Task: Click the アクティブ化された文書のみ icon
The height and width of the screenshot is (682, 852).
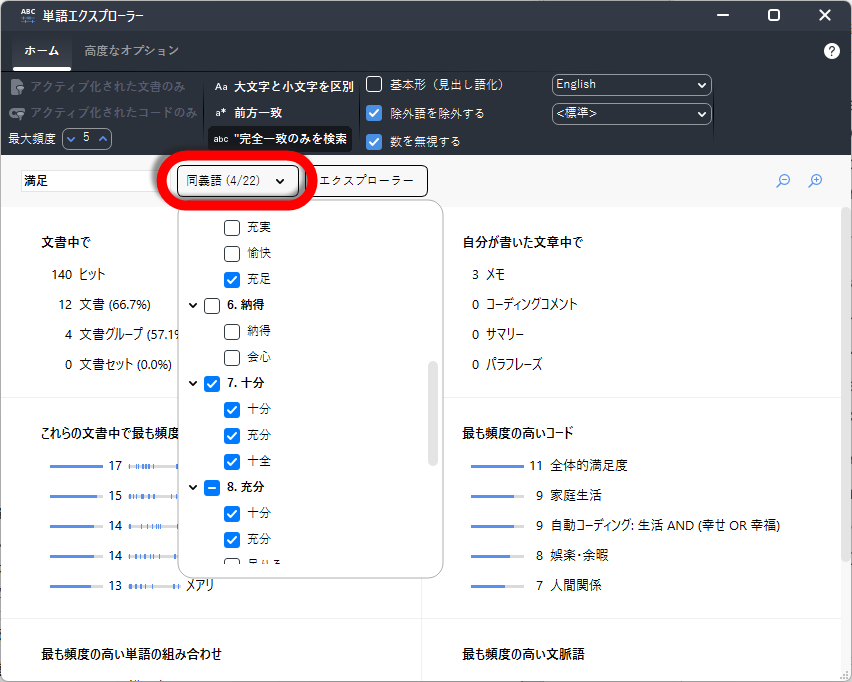Action: point(19,87)
